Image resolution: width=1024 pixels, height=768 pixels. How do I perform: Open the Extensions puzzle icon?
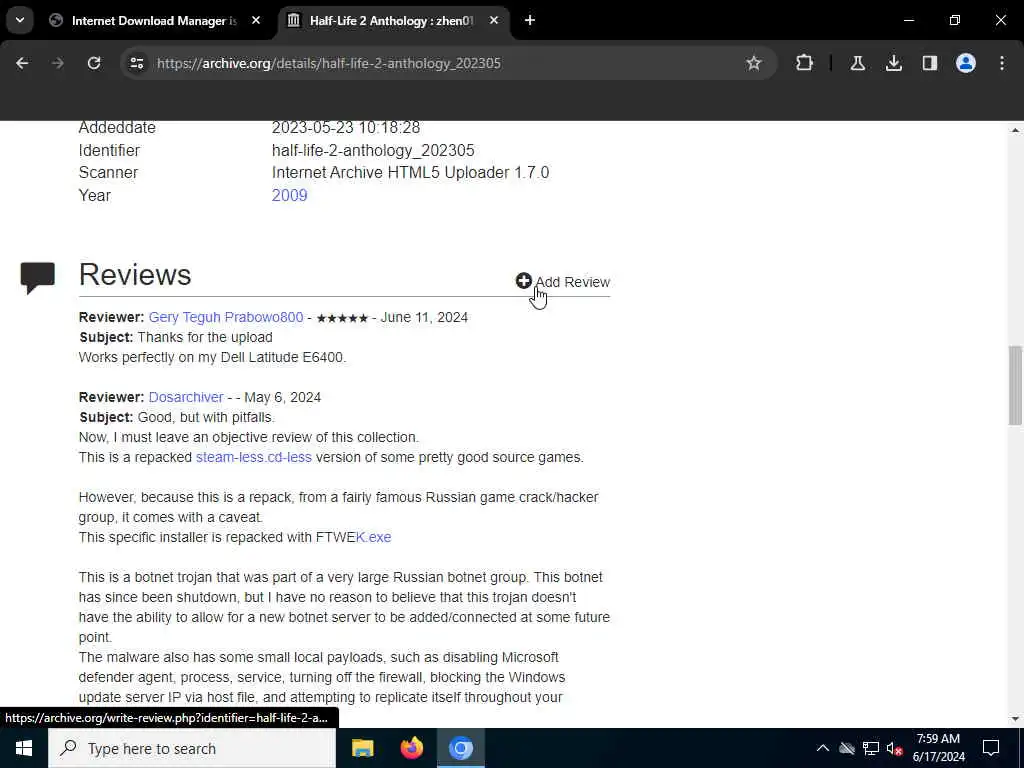(x=805, y=63)
